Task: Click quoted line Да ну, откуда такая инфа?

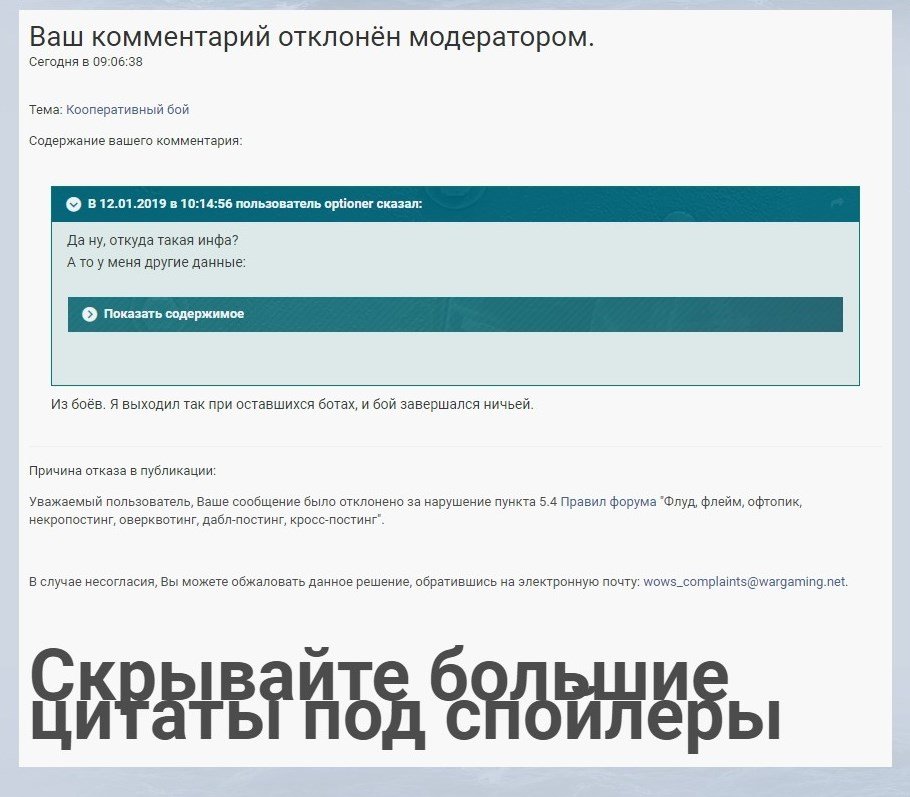Action: 153,240
